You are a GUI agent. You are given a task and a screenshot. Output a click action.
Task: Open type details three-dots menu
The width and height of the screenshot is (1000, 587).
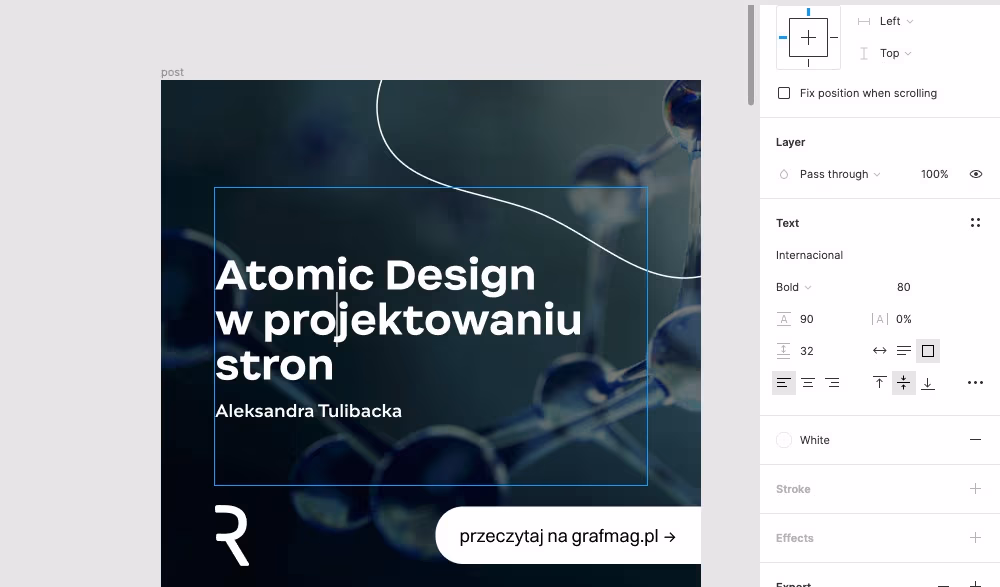pyautogui.click(x=975, y=383)
